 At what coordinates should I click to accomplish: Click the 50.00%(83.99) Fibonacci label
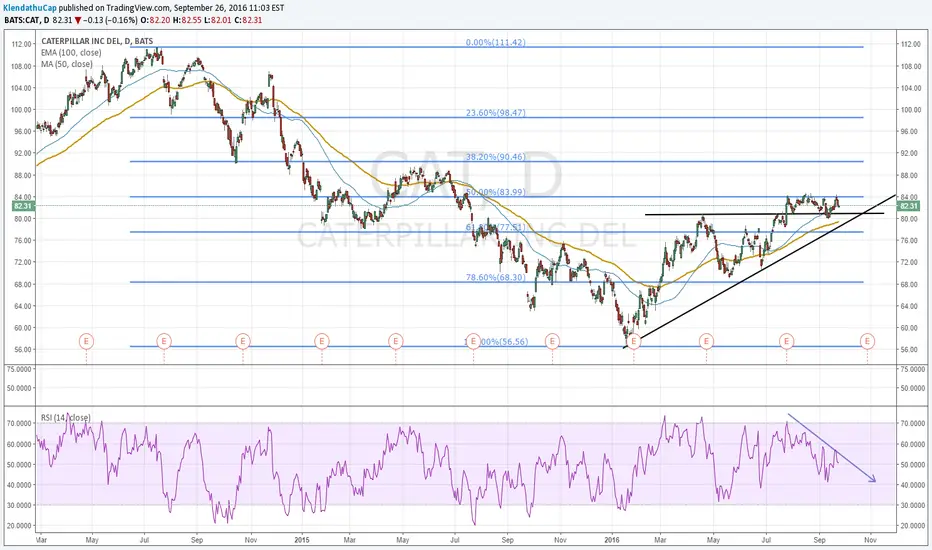click(495, 192)
